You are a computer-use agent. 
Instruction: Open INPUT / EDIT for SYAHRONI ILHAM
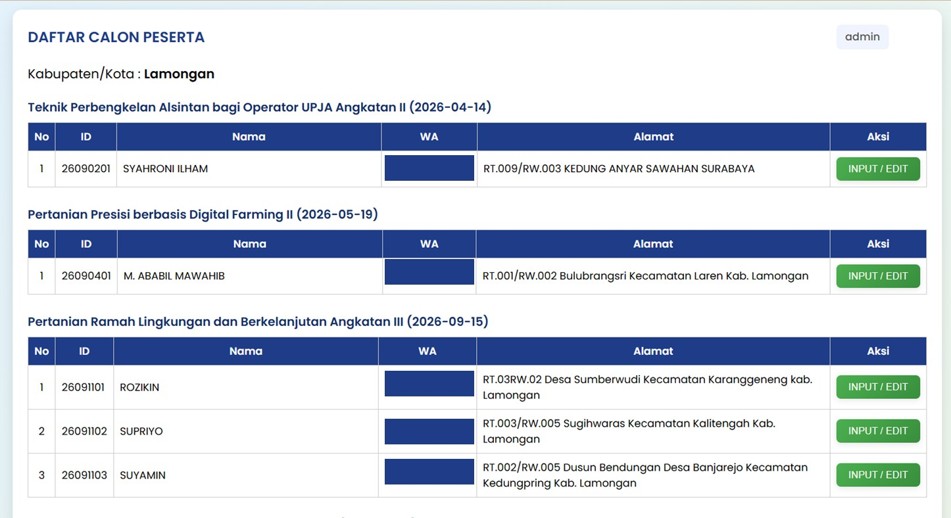pos(878,169)
